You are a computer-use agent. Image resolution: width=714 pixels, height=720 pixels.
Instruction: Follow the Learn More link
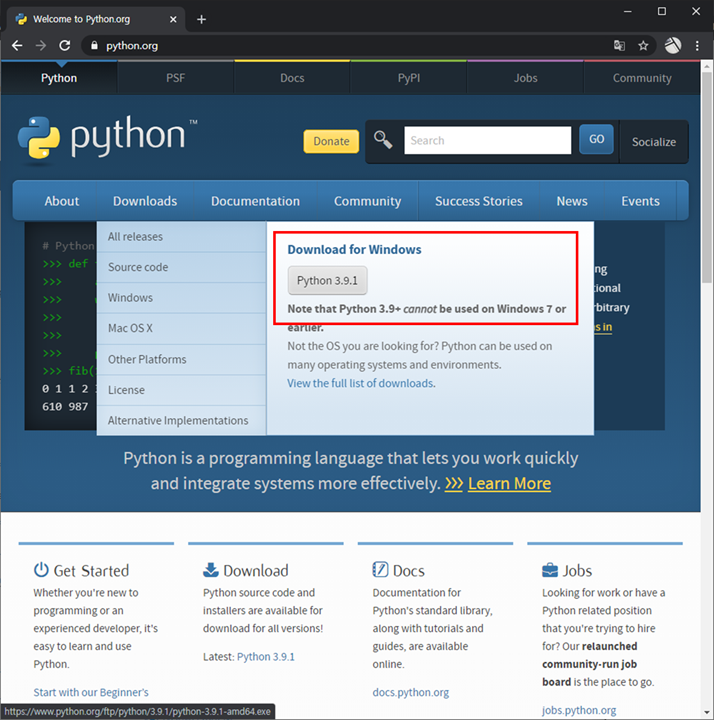pyautogui.click(x=509, y=484)
